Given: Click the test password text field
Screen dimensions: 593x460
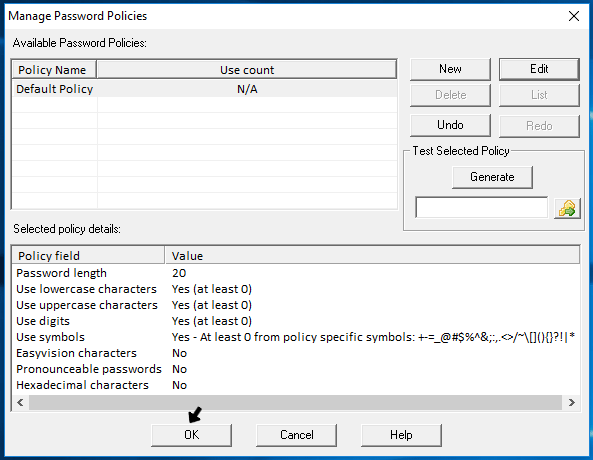Looking at the screenshot, I should tap(481, 207).
